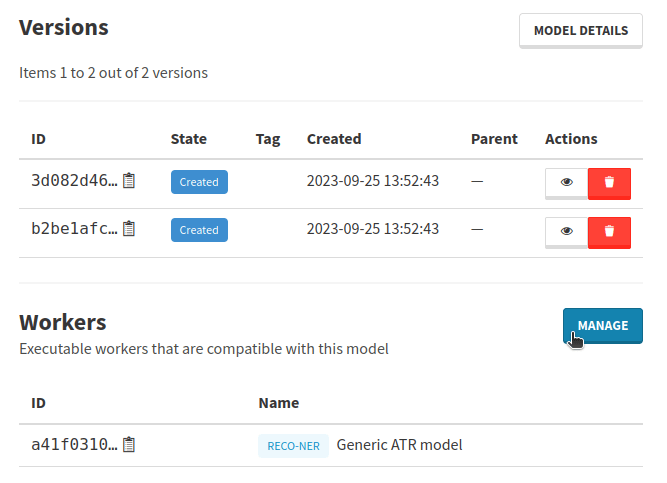Copy the a41f0310 worker ID
The width and height of the screenshot is (667, 483).
(x=129, y=444)
